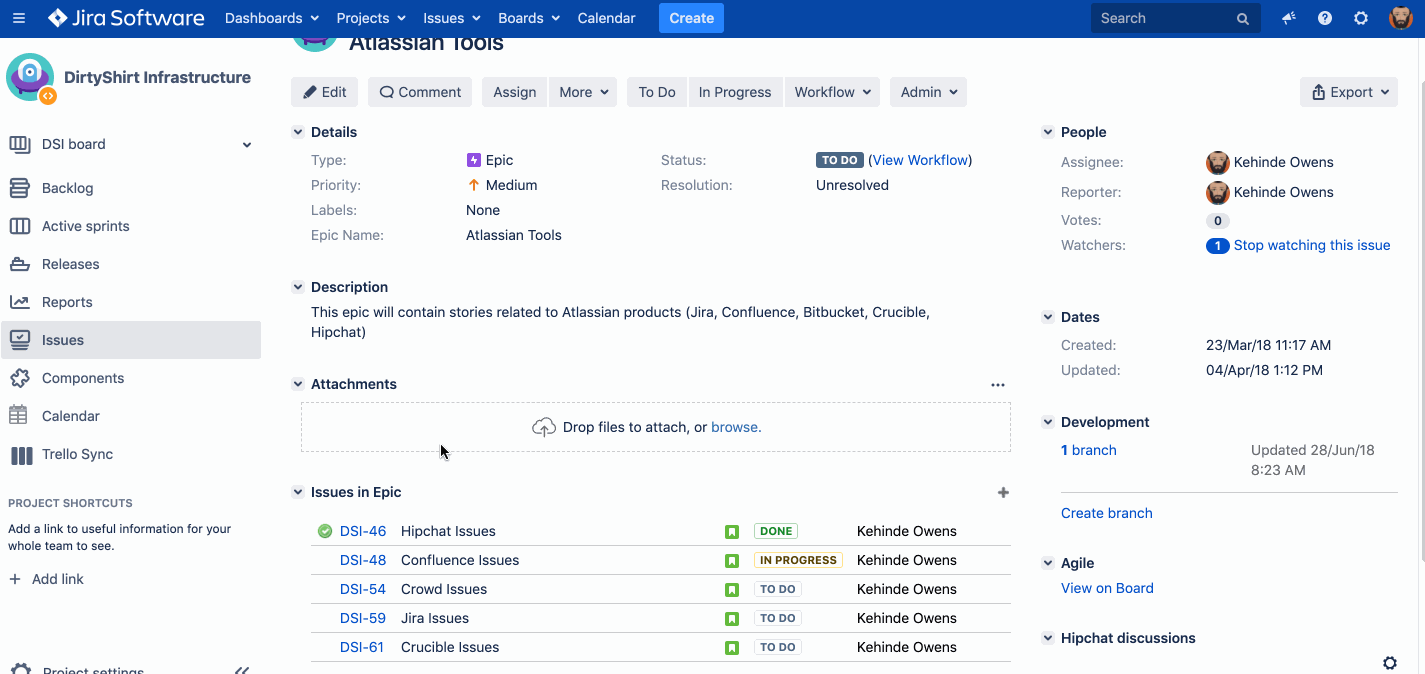The image size is (1425, 674).
Task: Open the Attachments three-dot options menu
Action: click(997, 384)
